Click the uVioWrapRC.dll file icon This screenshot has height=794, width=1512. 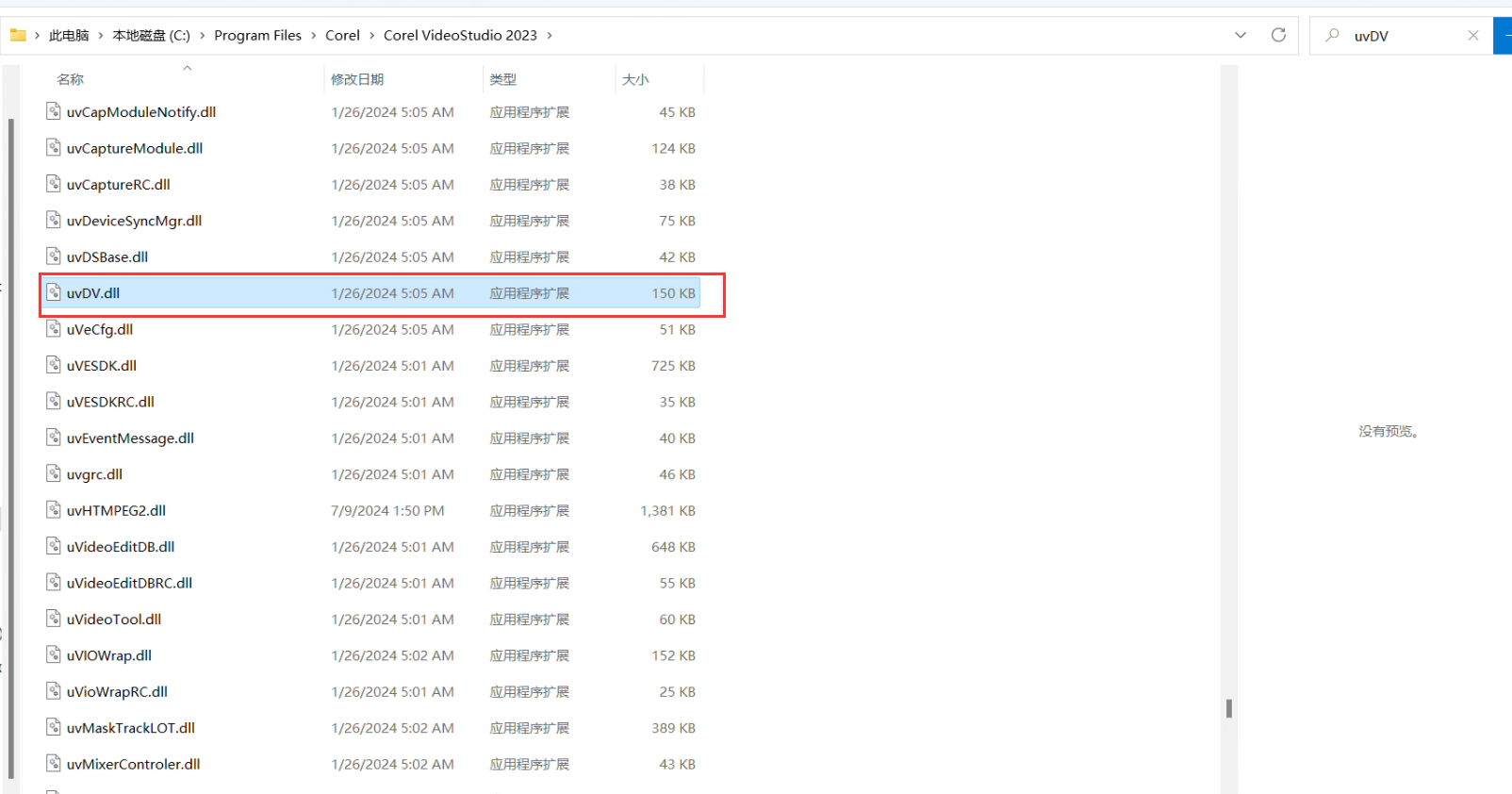coord(54,691)
